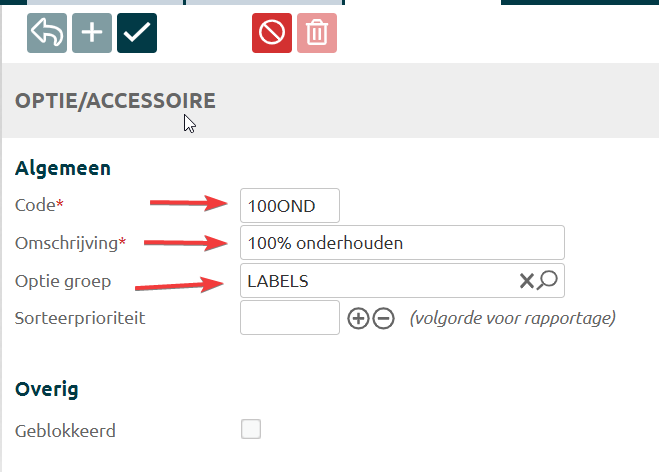Decrease Sorteerprioriteit with the minus circle
659x472 pixels.
[x=383, y=319]
